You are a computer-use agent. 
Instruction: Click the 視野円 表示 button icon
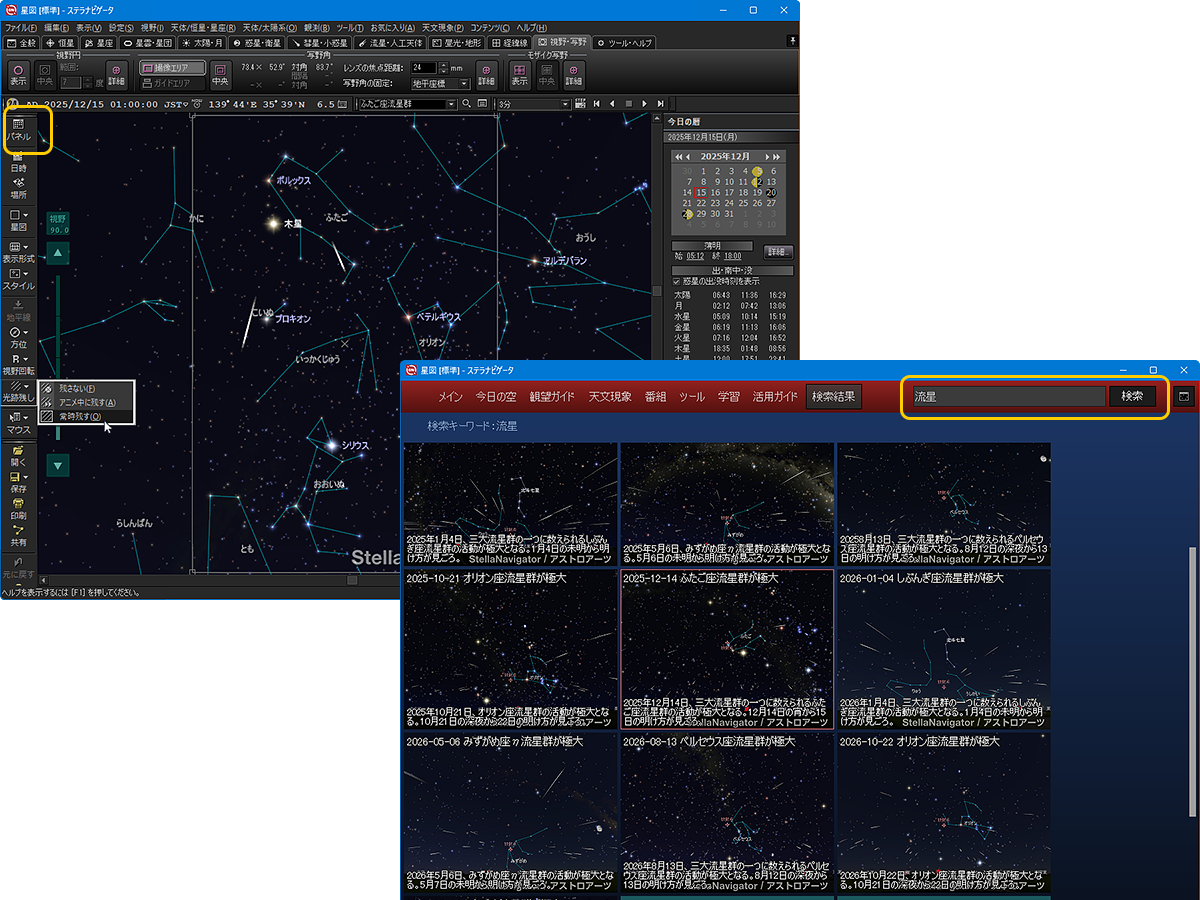[18, 75]
